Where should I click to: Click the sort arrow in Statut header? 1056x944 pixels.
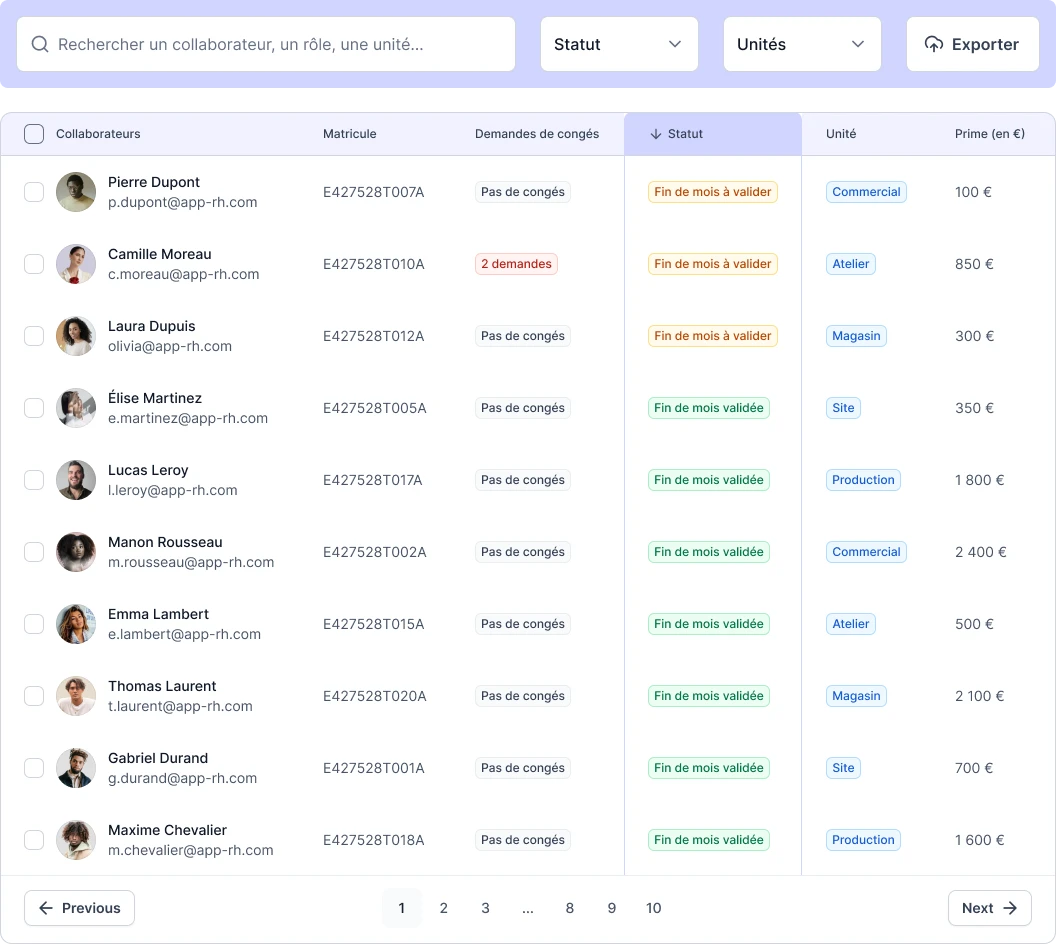(x=656, y=134)
